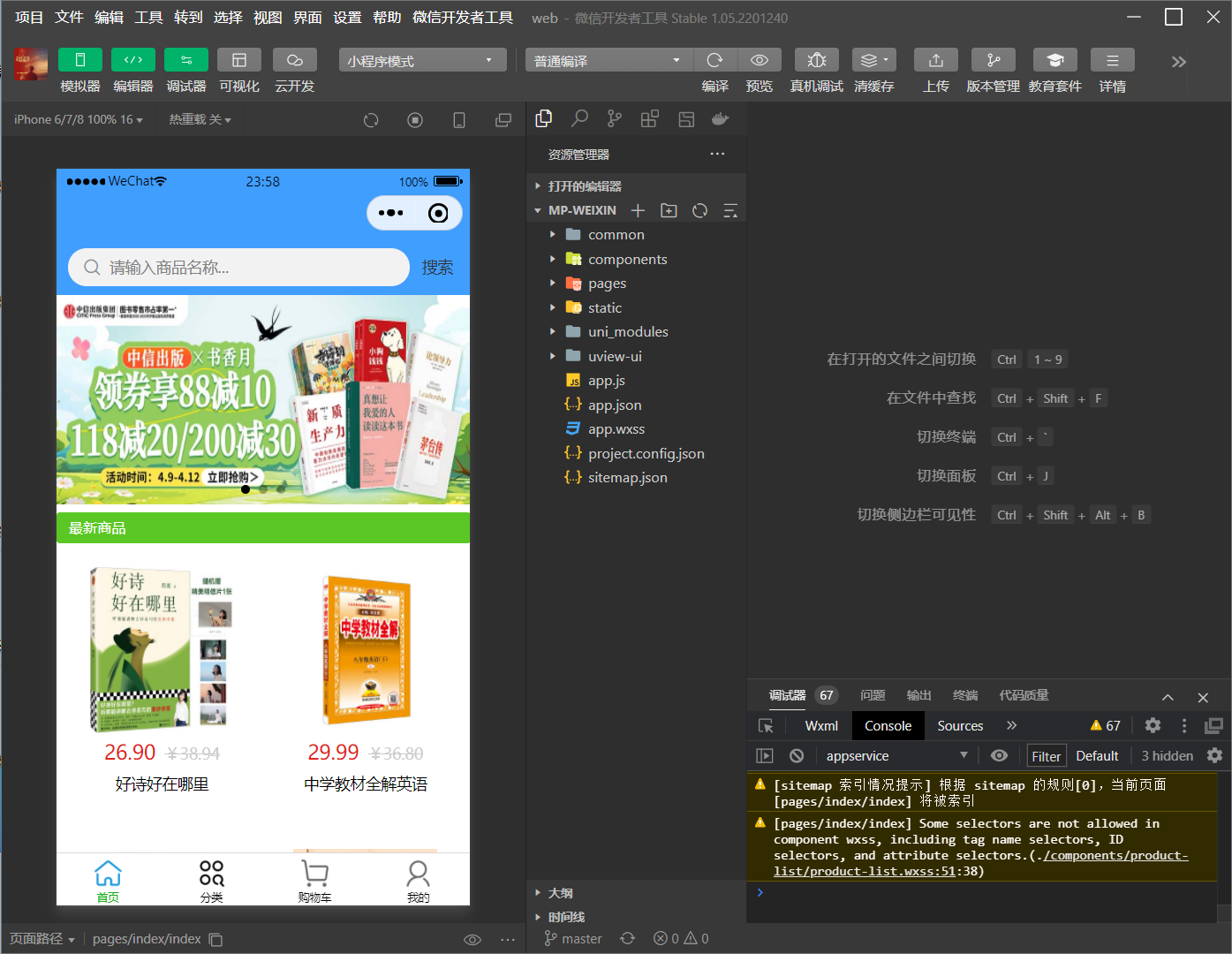Screen dimensions: 1232x954
Task: Open the appservice context dropdown
Action: pos(896,756)
